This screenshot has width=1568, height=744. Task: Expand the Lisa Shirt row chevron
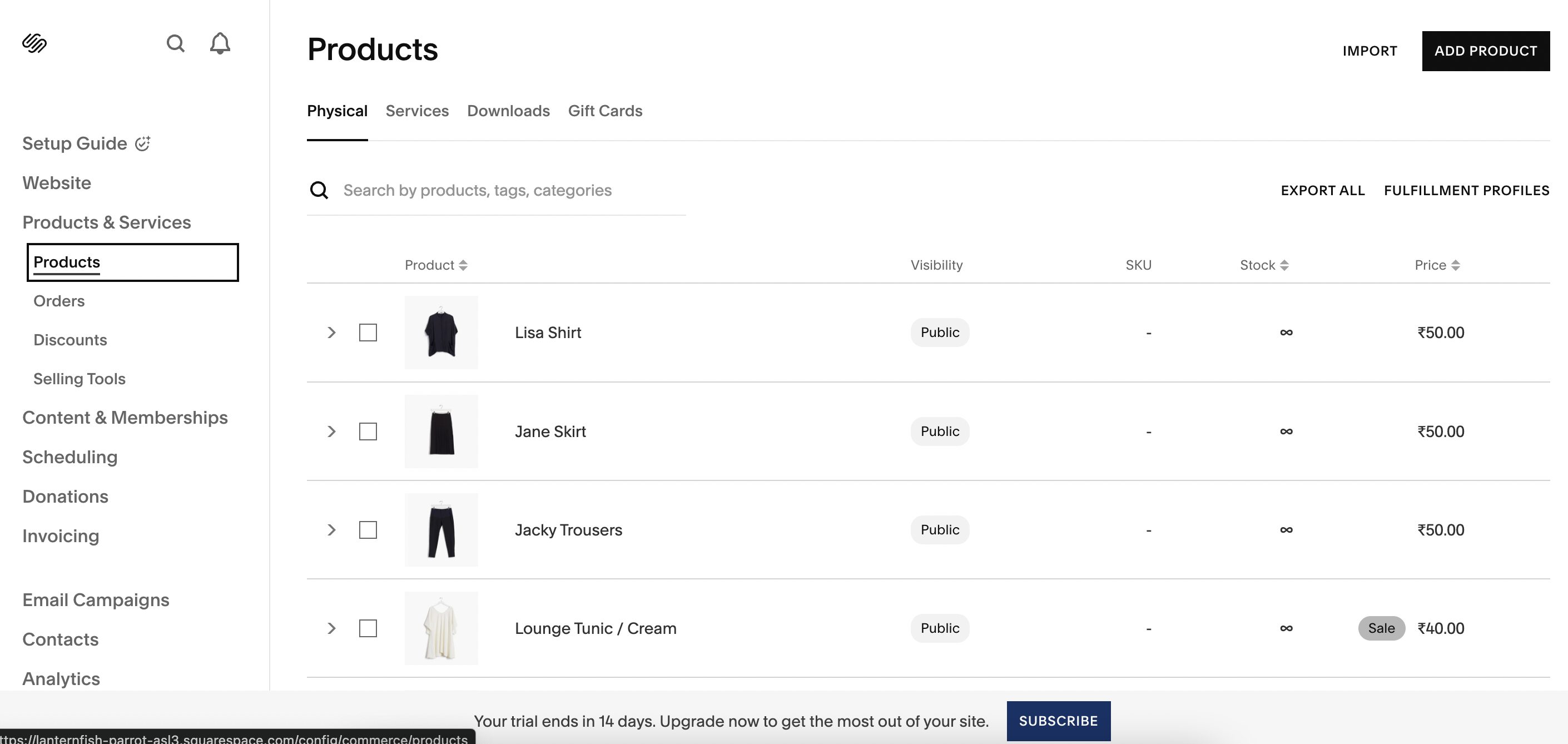332,333
